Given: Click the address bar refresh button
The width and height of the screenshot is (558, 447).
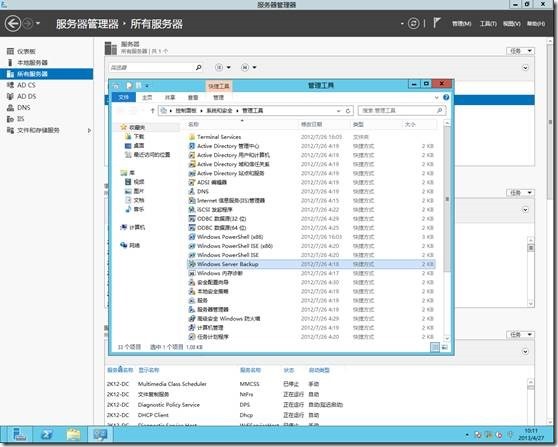Looking at the screenshot, I should pyautogui.click(x=348, y=111).
